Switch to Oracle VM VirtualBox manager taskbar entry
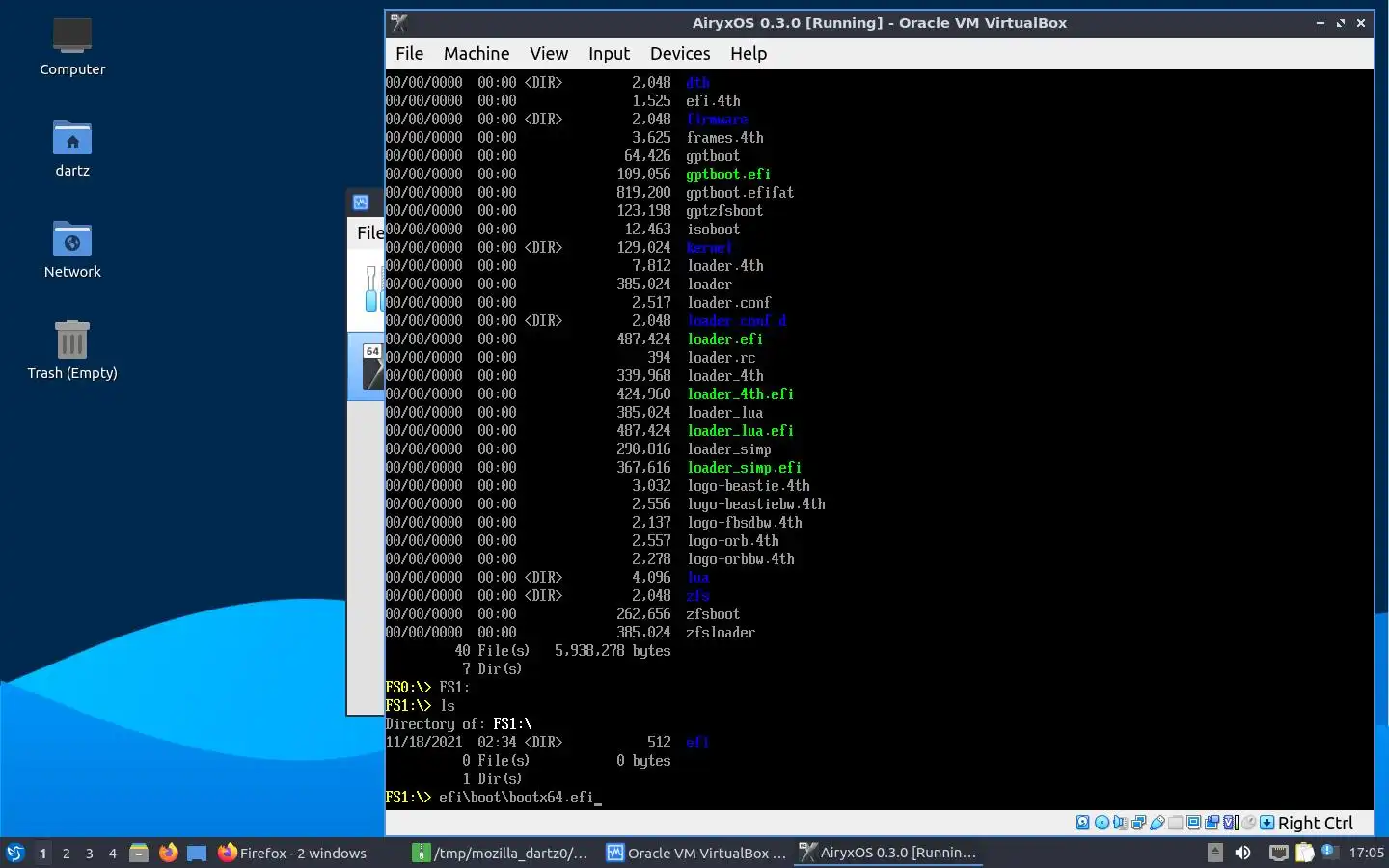 (x=696, y=853)
